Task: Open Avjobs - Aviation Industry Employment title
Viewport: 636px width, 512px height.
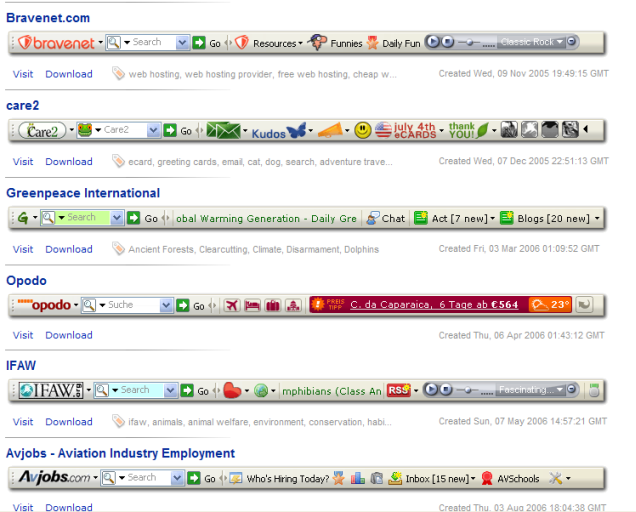Action: (x=120, y=453)
